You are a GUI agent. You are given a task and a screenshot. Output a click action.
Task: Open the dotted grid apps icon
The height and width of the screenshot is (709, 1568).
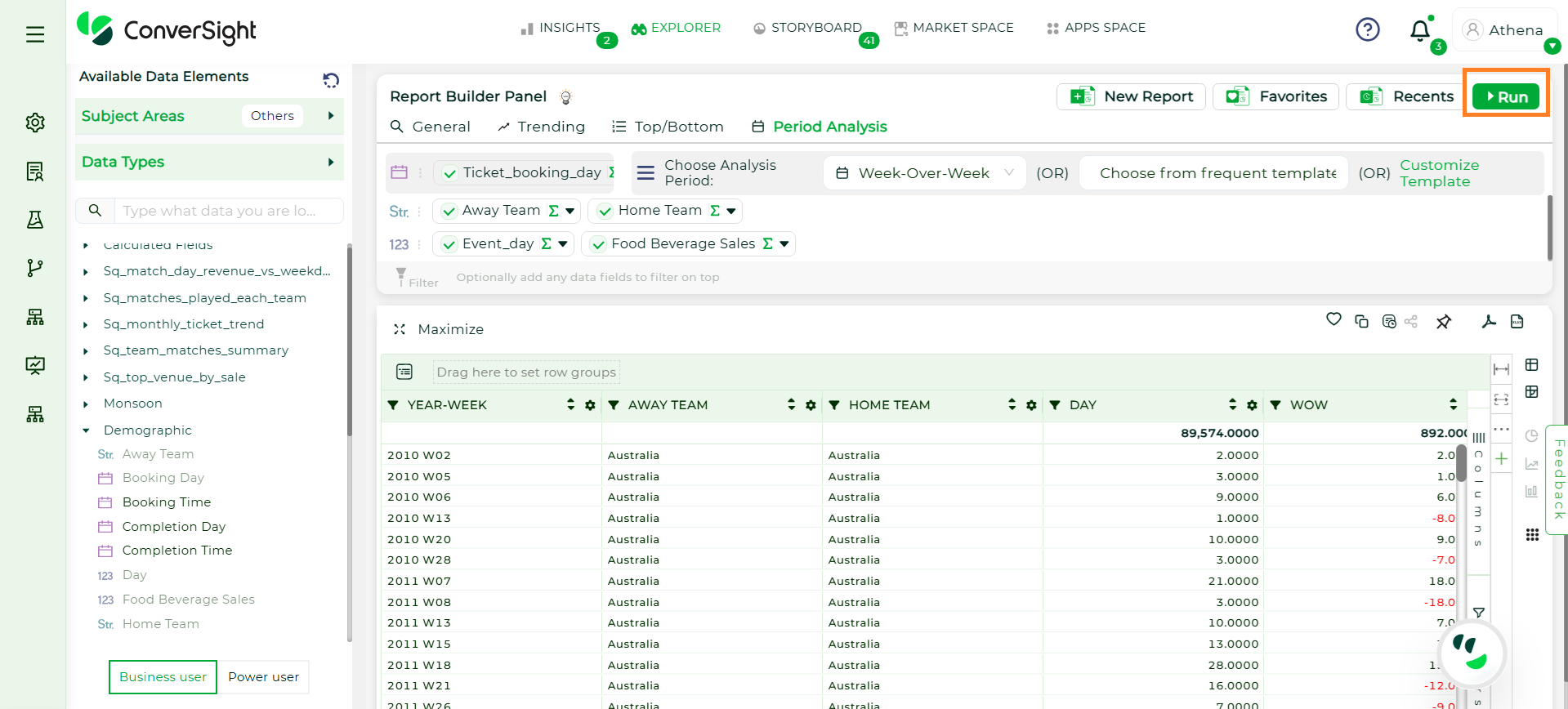1532,534
